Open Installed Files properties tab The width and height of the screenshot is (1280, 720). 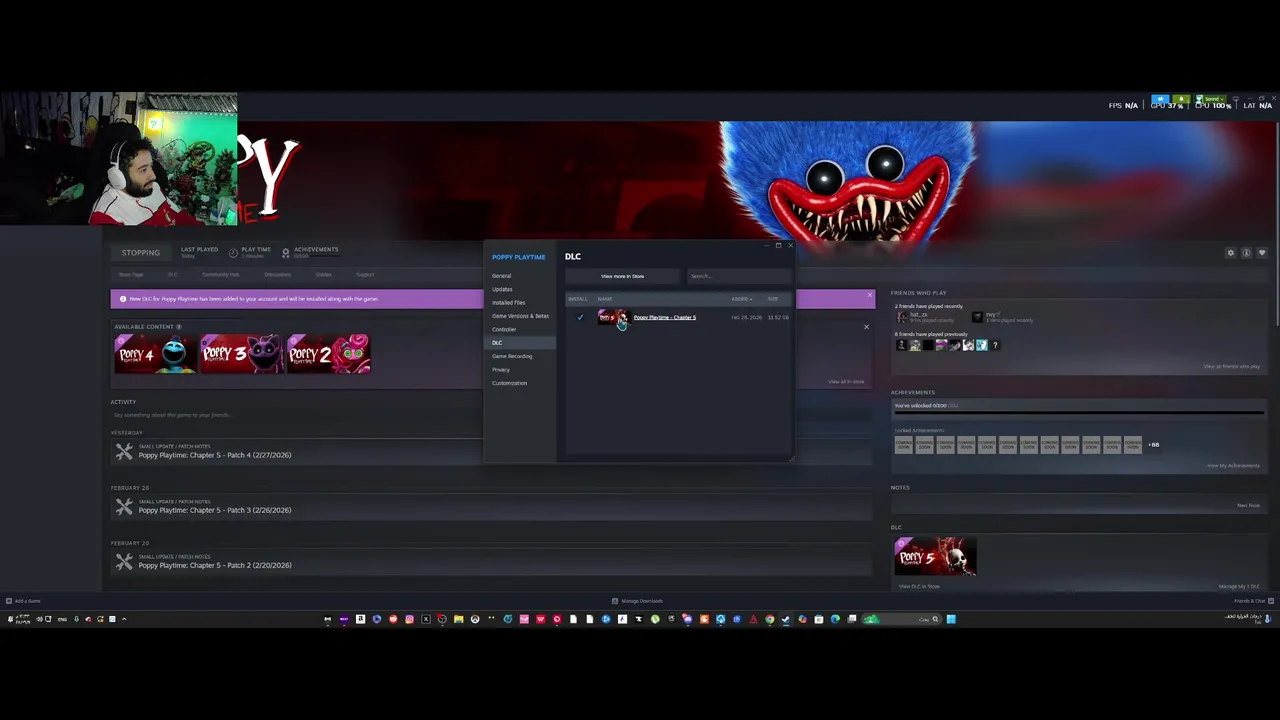508,302
